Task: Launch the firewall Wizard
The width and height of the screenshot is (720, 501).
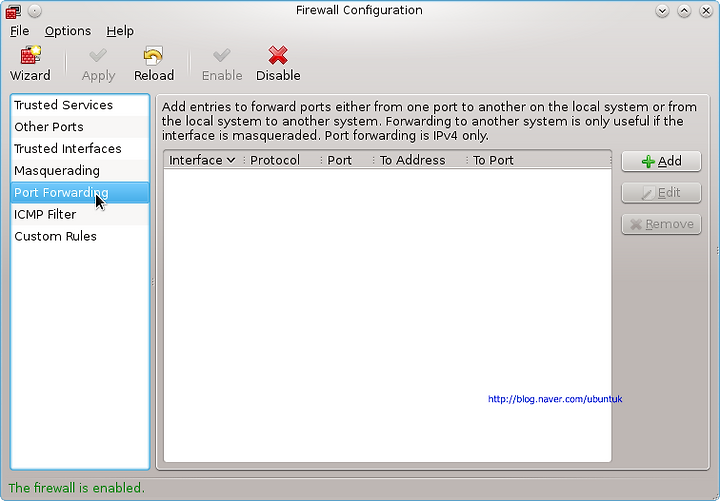Action: (30, 64)
